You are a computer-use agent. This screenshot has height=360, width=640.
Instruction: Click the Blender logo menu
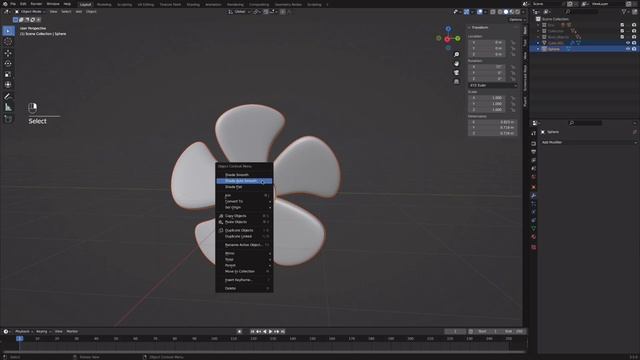tap(5, 4)
